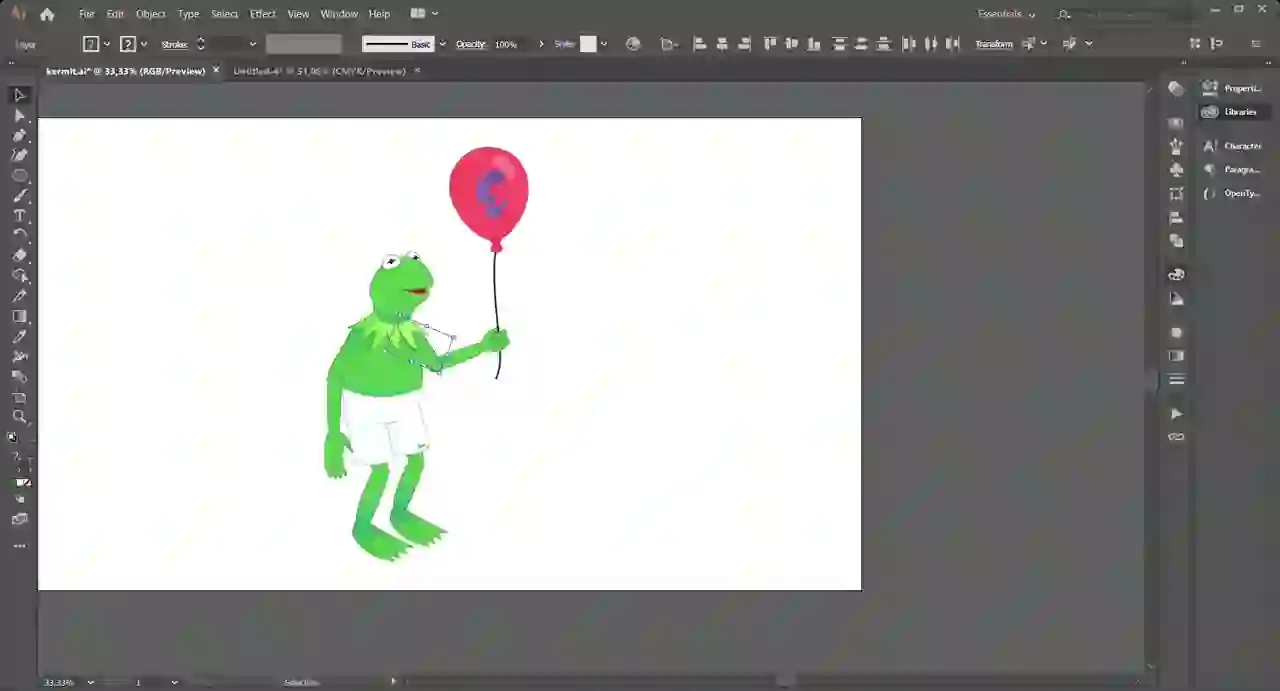The image size is (1280, 691).
Task: Open the artboard navigation dropdown
Action: [174, 682]
